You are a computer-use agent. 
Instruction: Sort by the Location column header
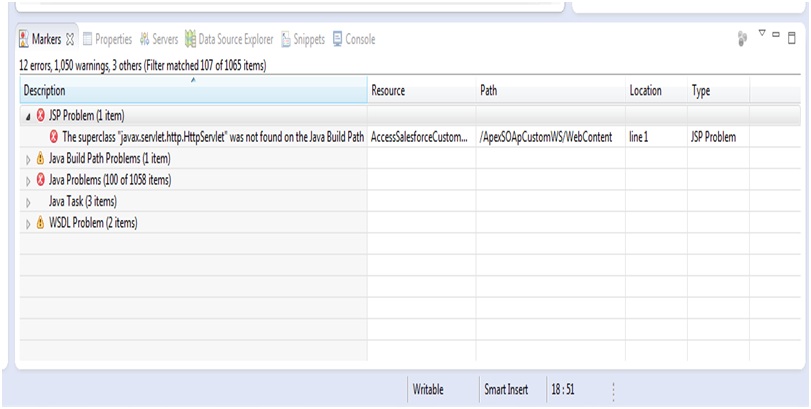pos(656,90)
